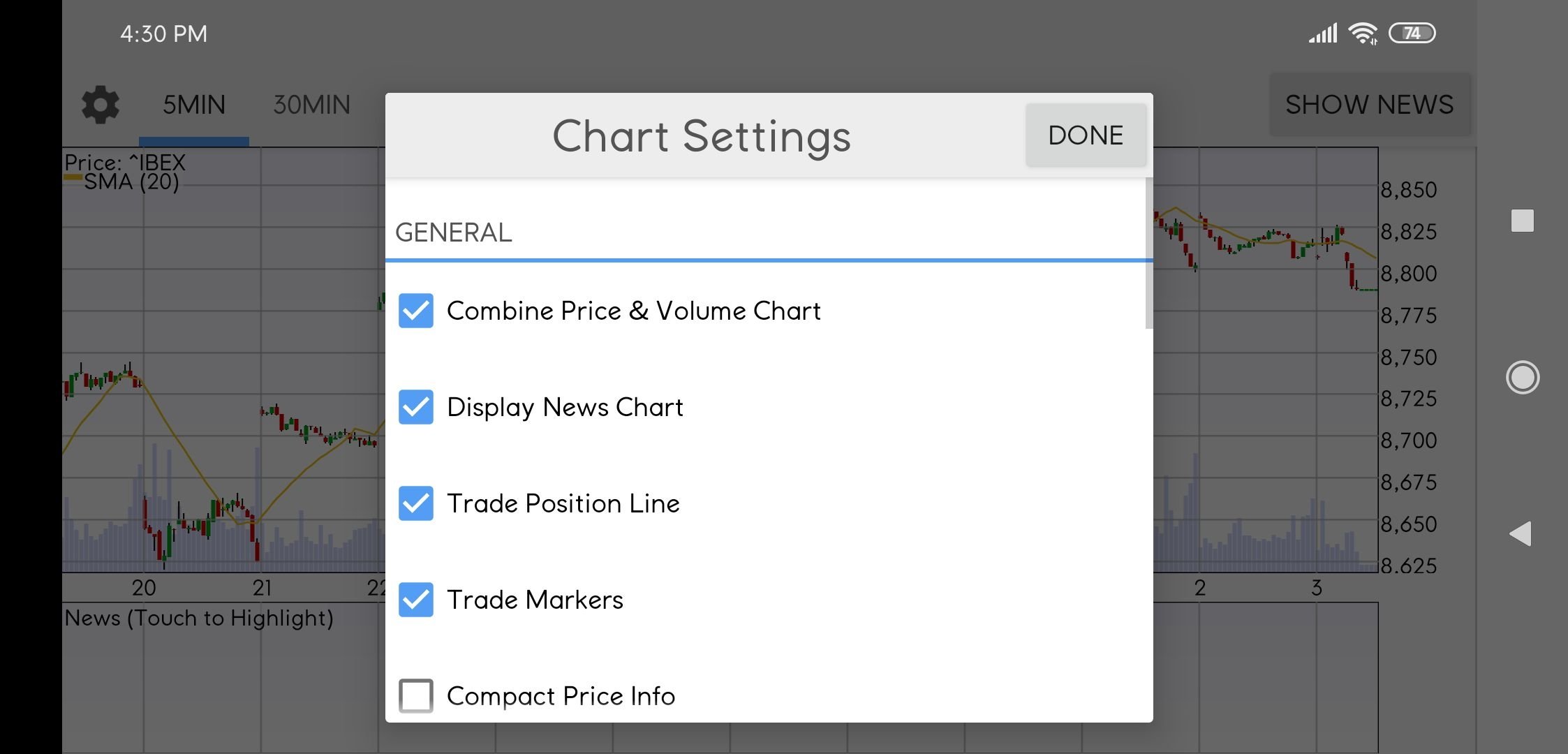
Task: Click the Chart Settings dialog scrollbar
Action: coord(1149,253)
